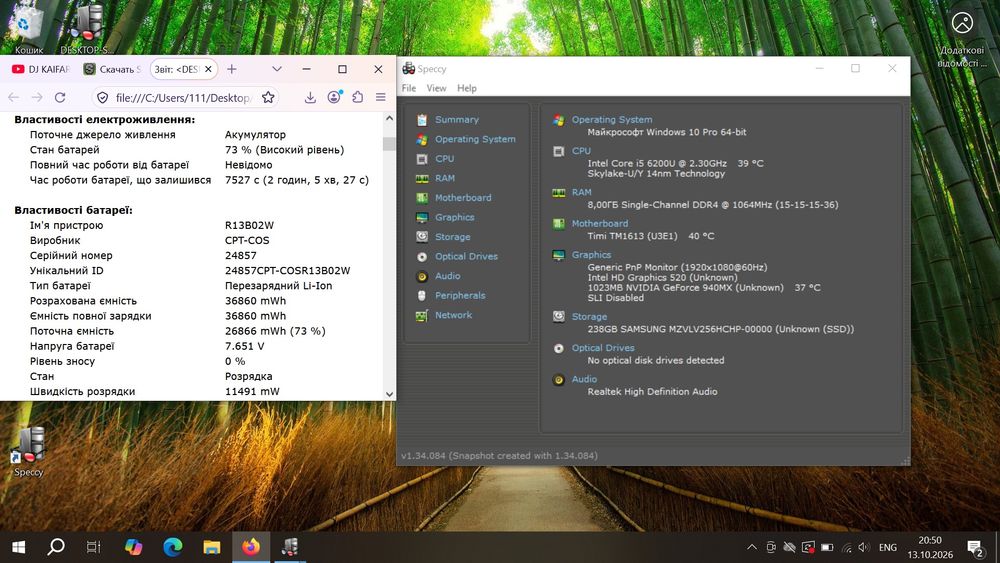Select Graphics in Speccy sidebar
The width and height of the screenshot is (1000, 563).
[454, 217]
